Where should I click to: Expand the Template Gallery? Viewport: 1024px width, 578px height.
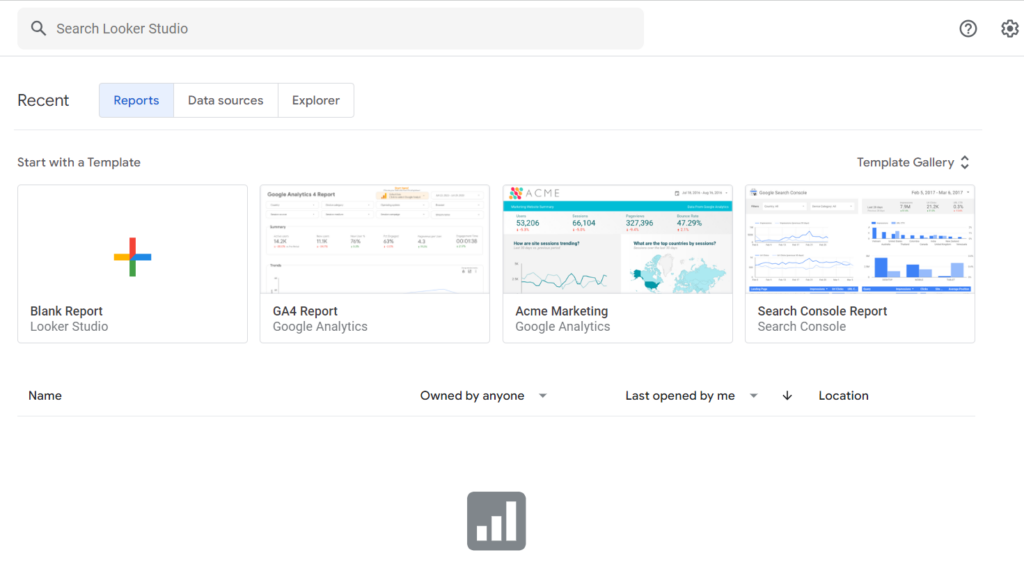click(x=913, y=163)
